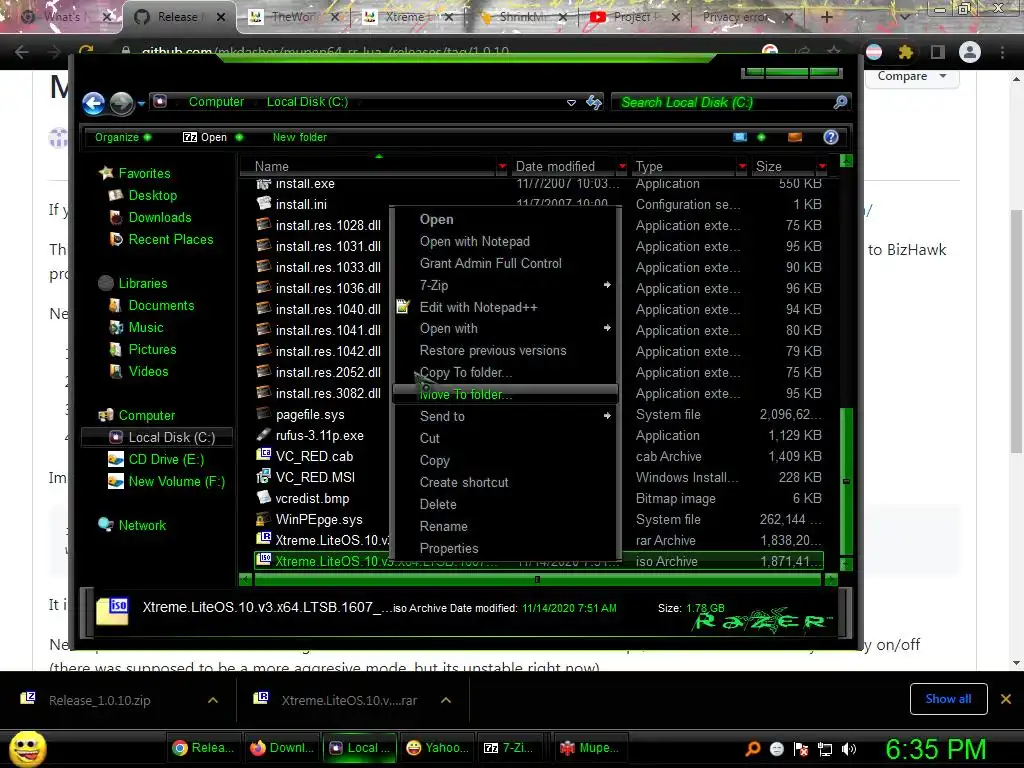Open the Date modified column filter dropdown
Image resolution: width=1024 pixels, height=768 pixels.
[x=622, y=167]
